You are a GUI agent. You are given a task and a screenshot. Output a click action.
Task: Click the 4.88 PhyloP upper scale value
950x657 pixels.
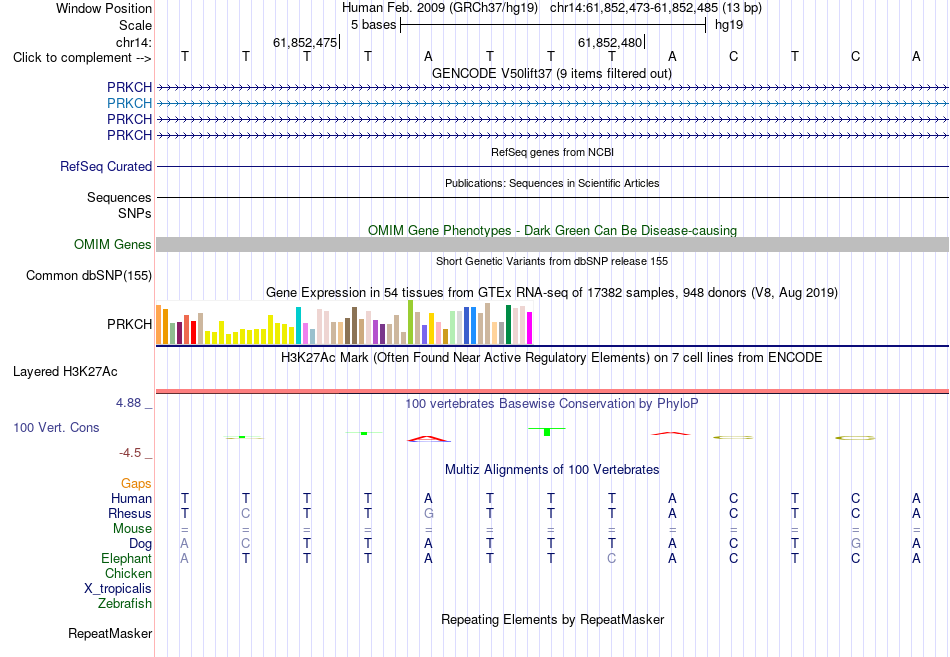tap(128, 403)
